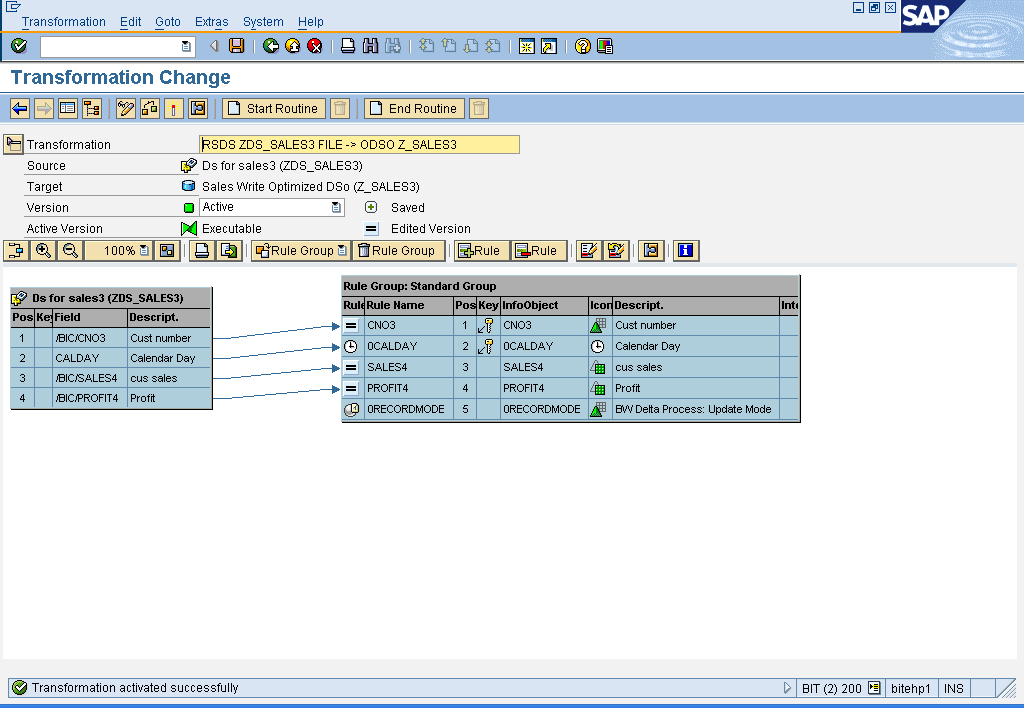Image resolution: width=1024 pixels, height=708 pixels.
Task: Click the Start Routine button
Action: [x=274, y=108]
